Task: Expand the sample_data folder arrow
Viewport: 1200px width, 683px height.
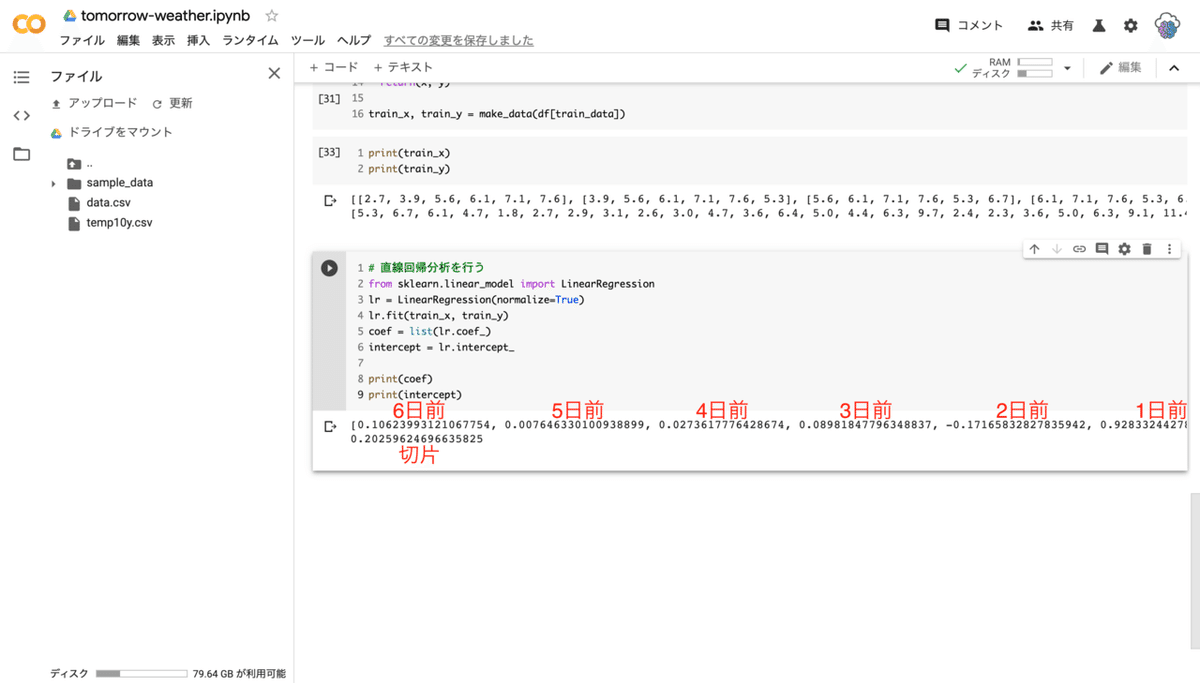Action: pos(53,184)
